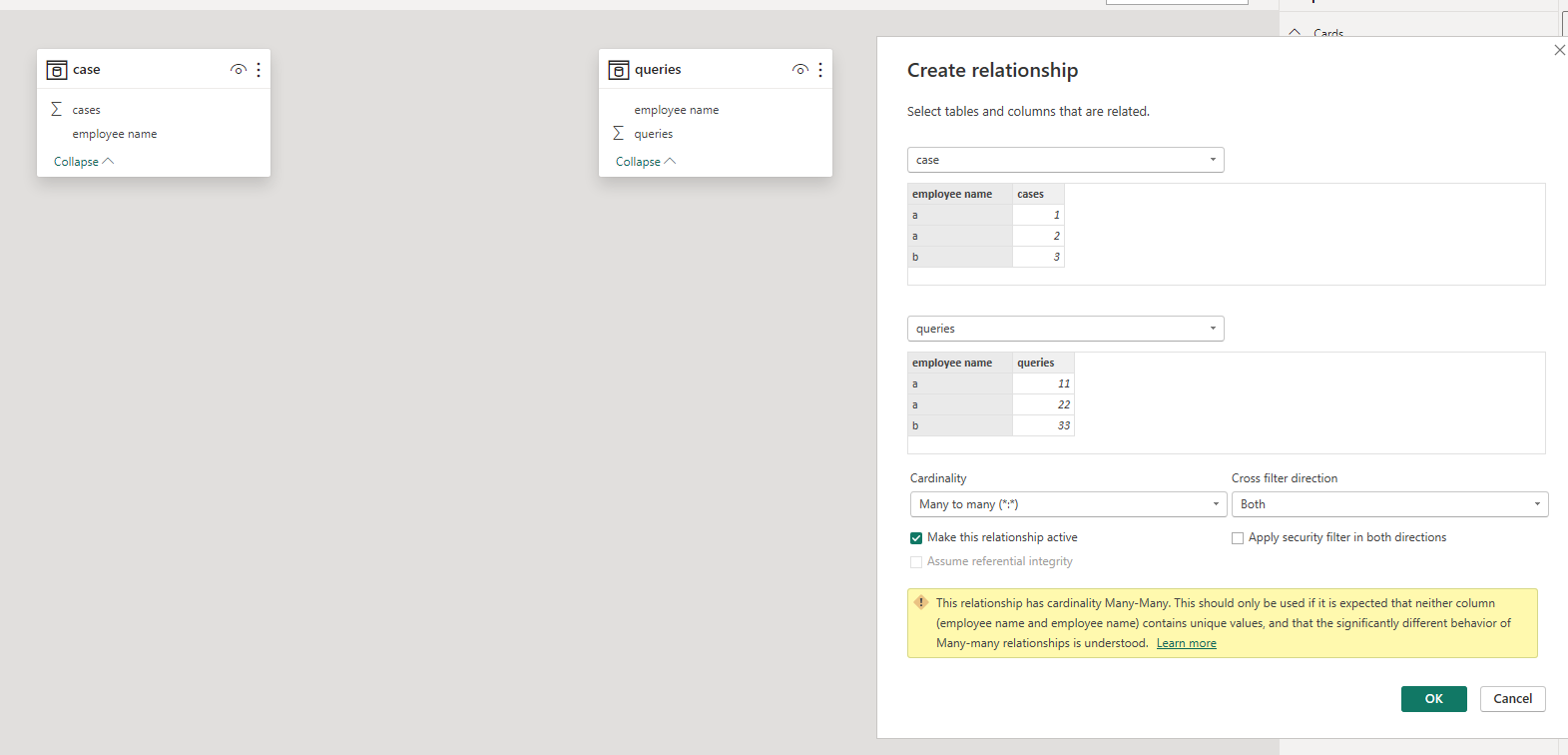Viewport: 1568px width, 755px height.
Task: Open the first table dropdown showing case
Action: (1065, 160)
